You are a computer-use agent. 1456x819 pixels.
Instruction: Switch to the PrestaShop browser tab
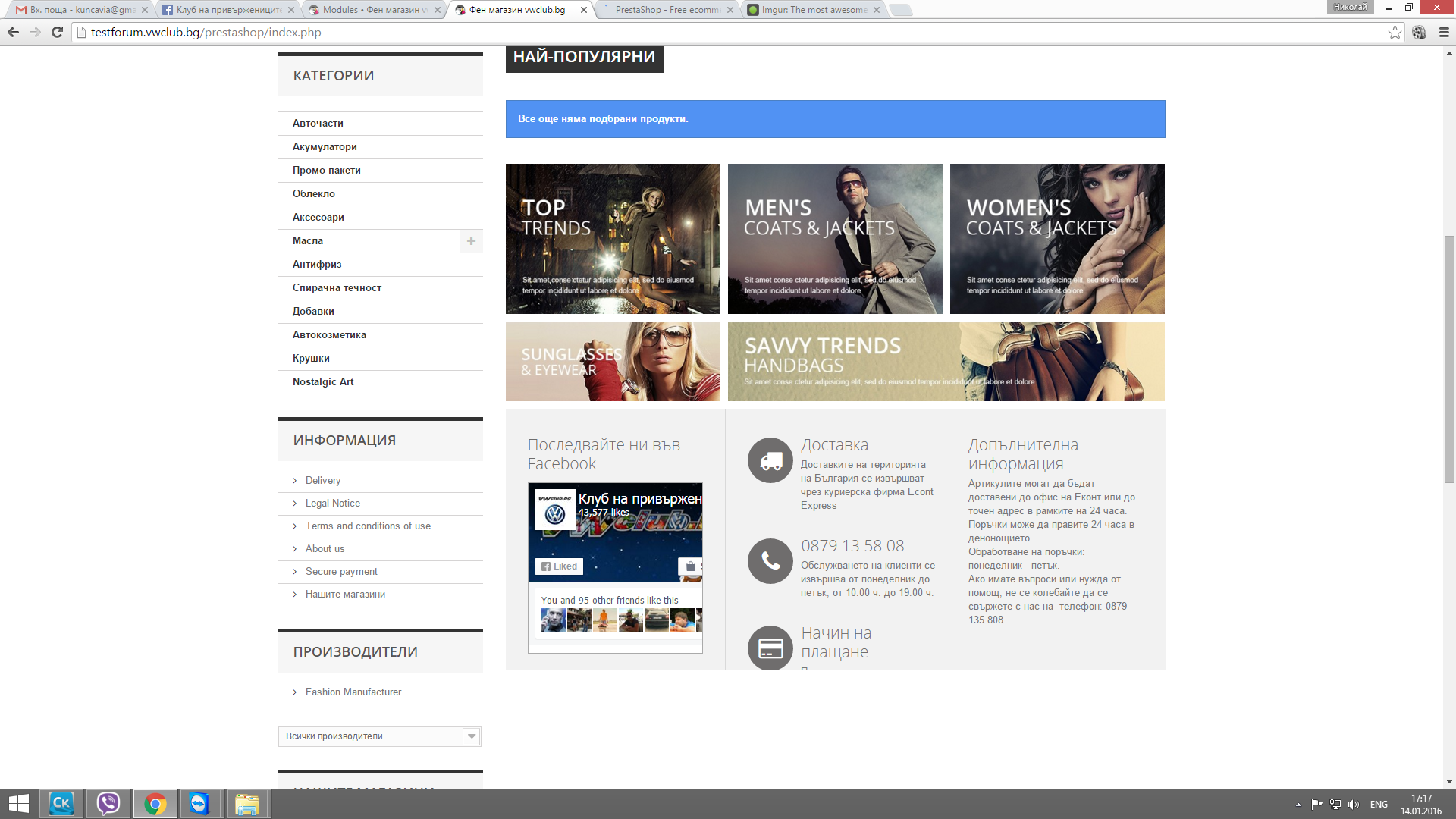point(667,10)
